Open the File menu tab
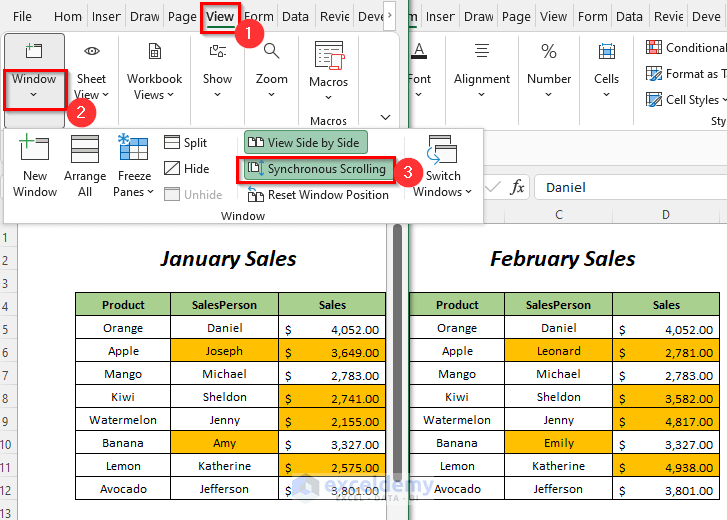The image size is (727, 520). click(22, 17)
